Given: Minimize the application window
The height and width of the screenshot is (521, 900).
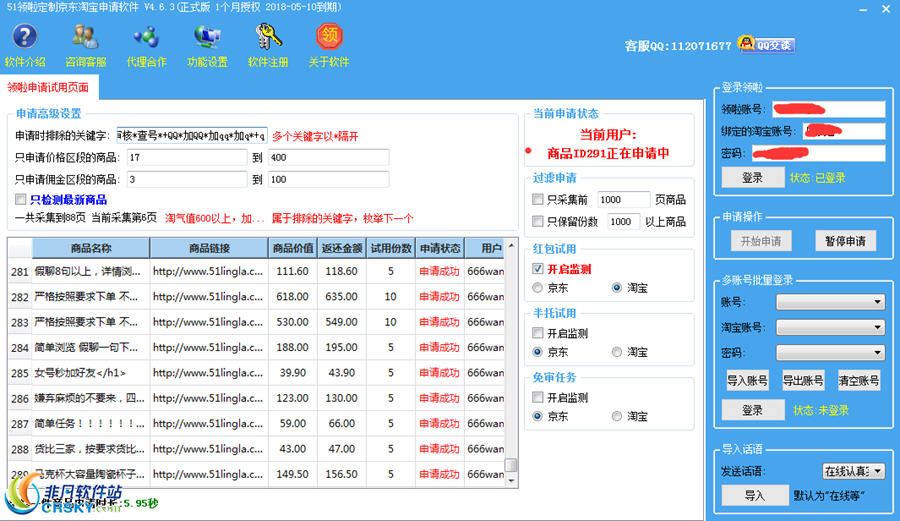Looking at the screenshot, I should tap(863, 10).
